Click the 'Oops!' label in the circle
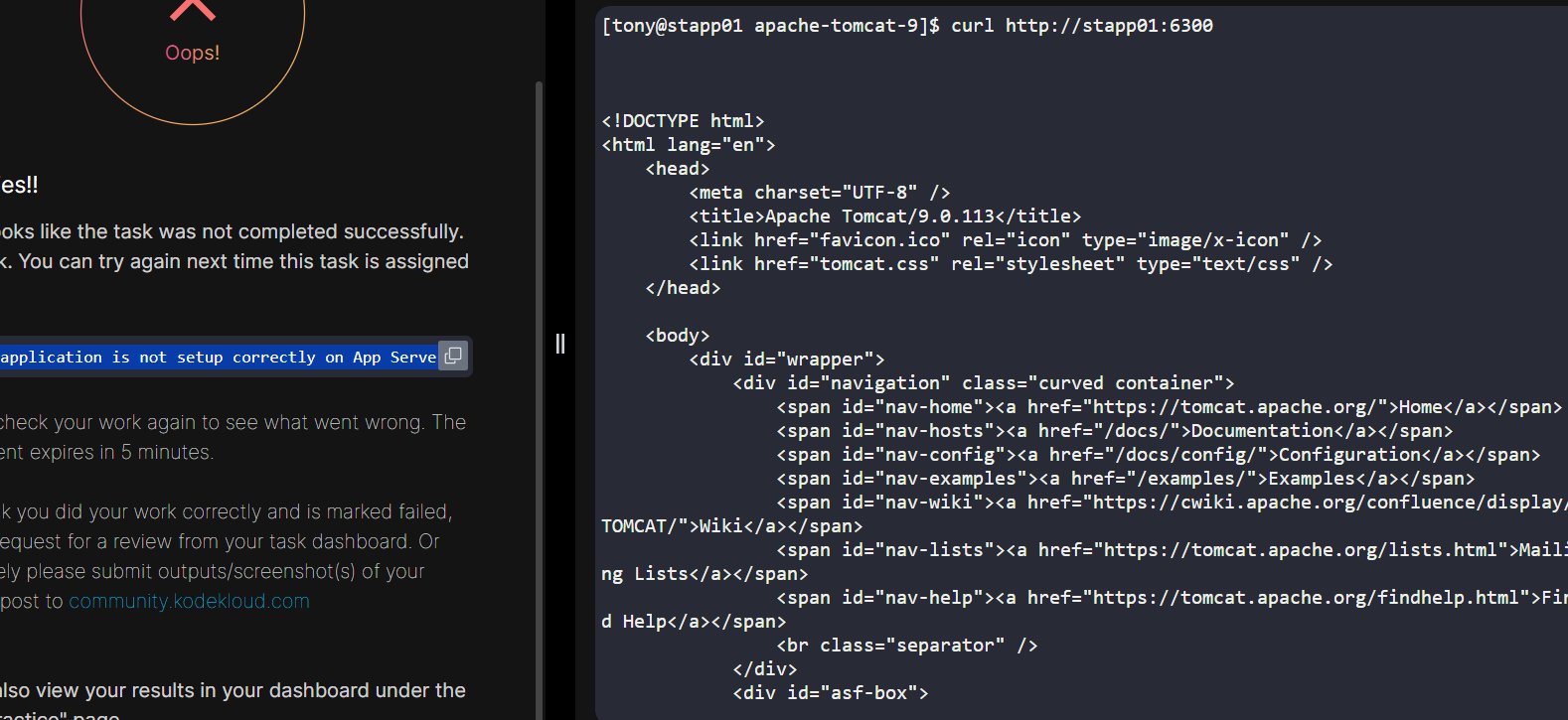Screen dimensions: 1568x720 (193, 53)
